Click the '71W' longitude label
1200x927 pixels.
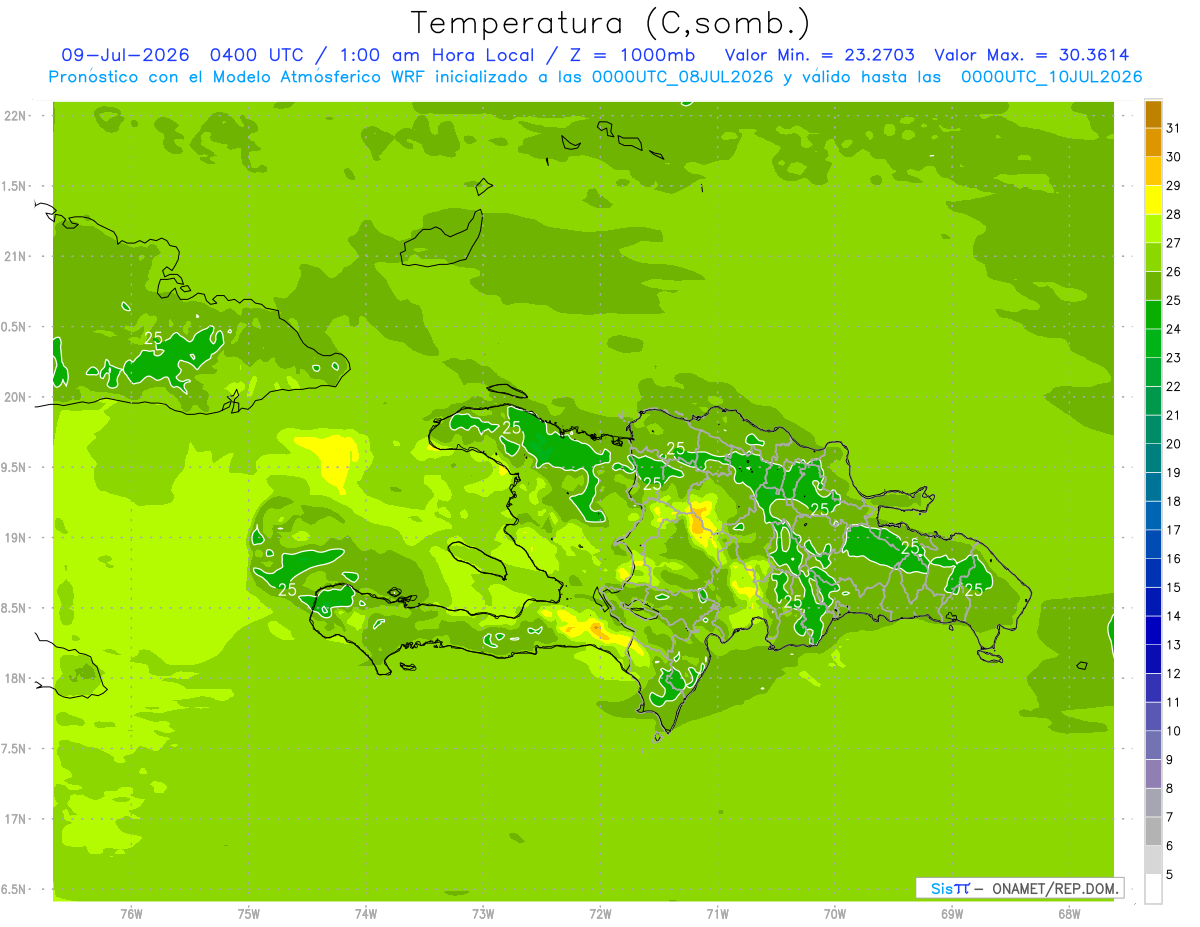[717, 914]
